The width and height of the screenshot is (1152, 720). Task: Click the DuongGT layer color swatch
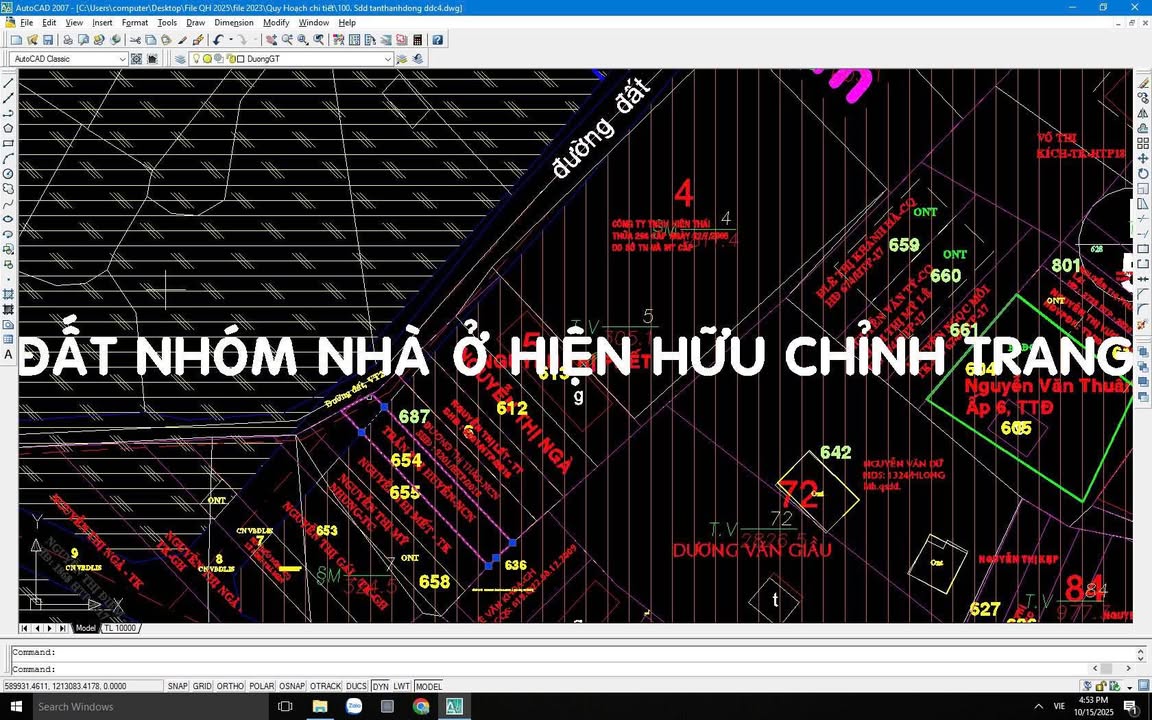[x=241, y=58]
